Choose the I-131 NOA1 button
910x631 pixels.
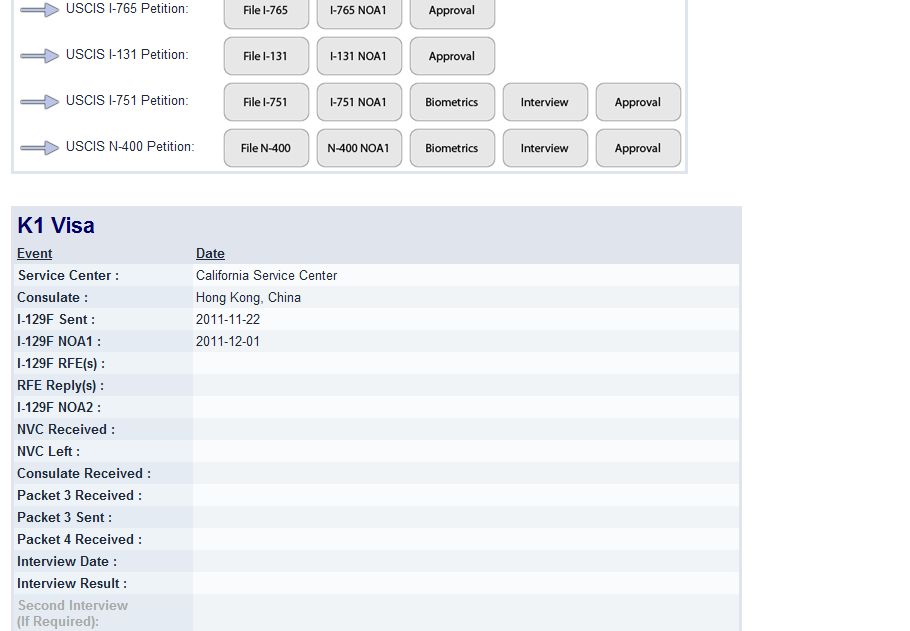(x=359, y=56)
